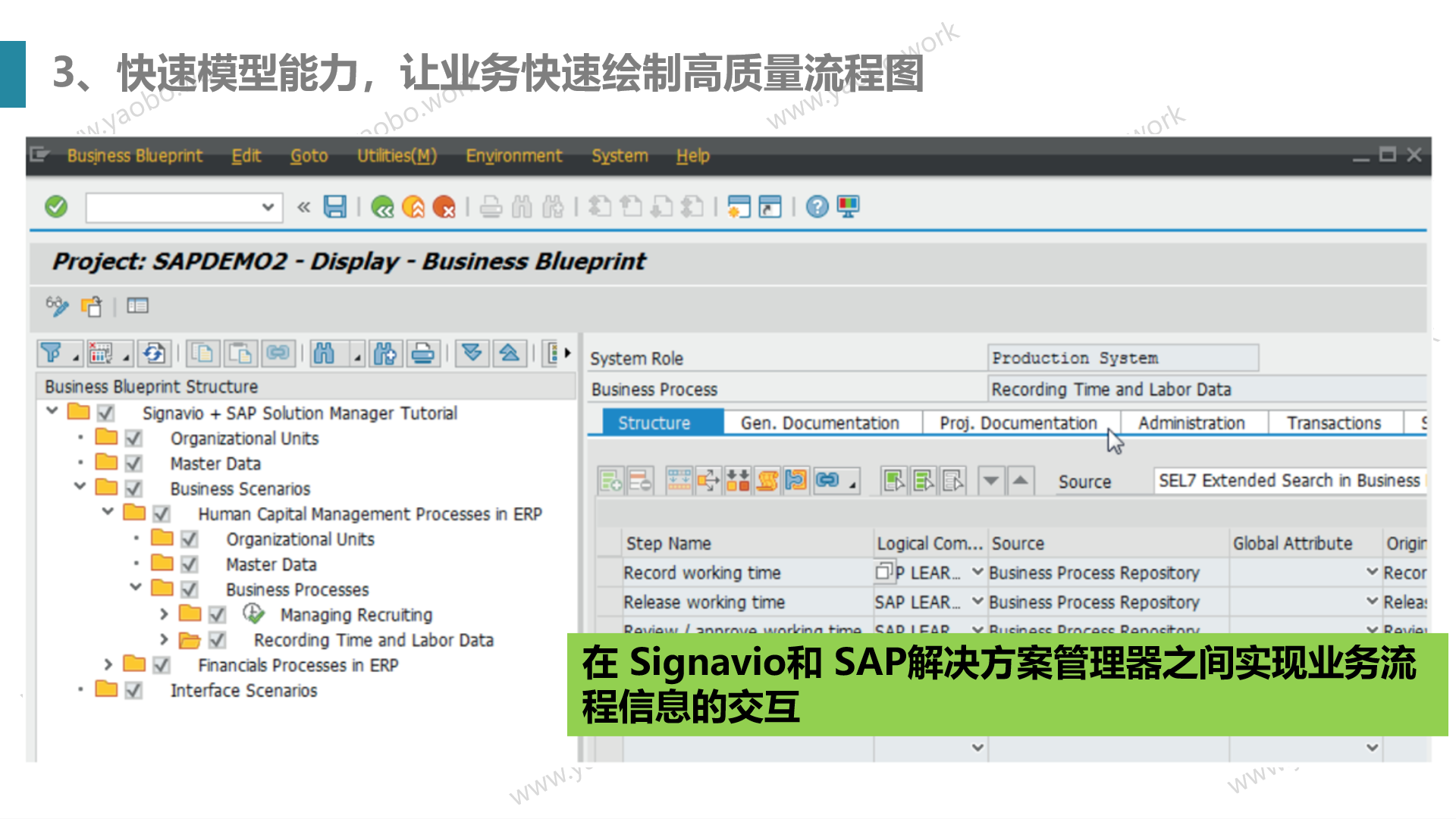Viewport: 1456px width, 819px height.
Task: Toggle checkbox for Signavio + SAP Solution Manager Tutorial
Action: [105, 413]
